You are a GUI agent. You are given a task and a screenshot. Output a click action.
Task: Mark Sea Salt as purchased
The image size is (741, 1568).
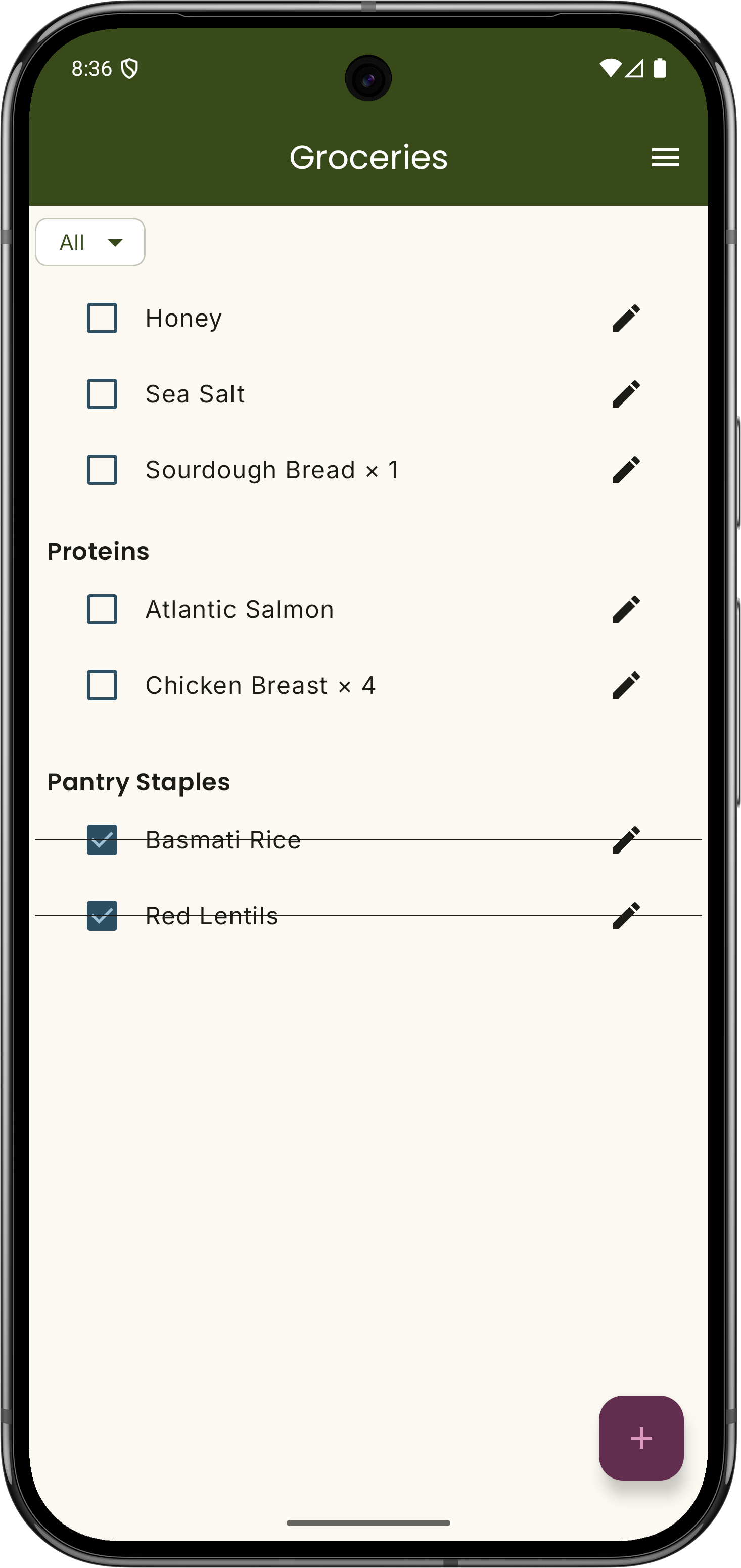coord(102,394)
